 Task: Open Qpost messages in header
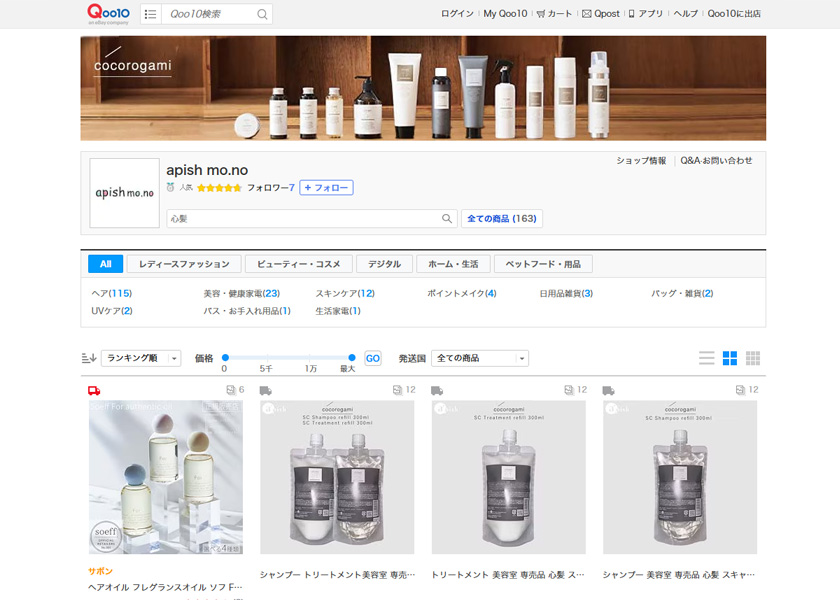[601, 14]
